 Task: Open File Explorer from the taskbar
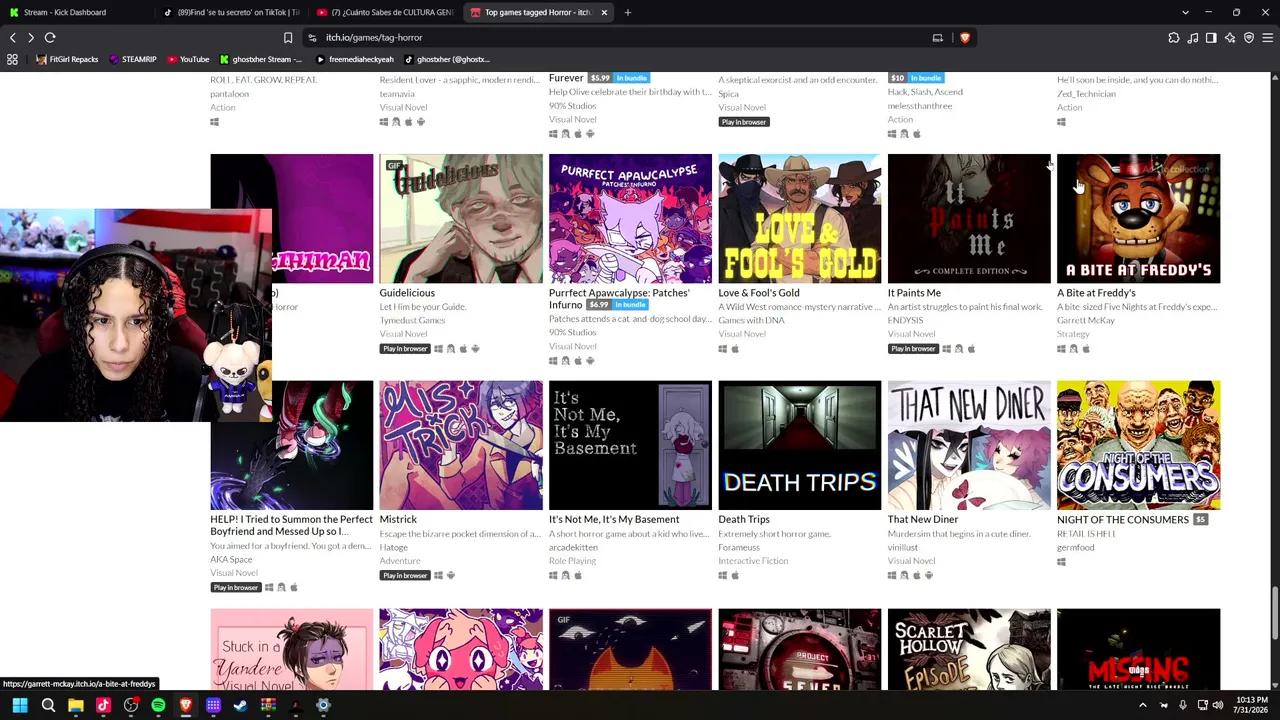[76, 706]
